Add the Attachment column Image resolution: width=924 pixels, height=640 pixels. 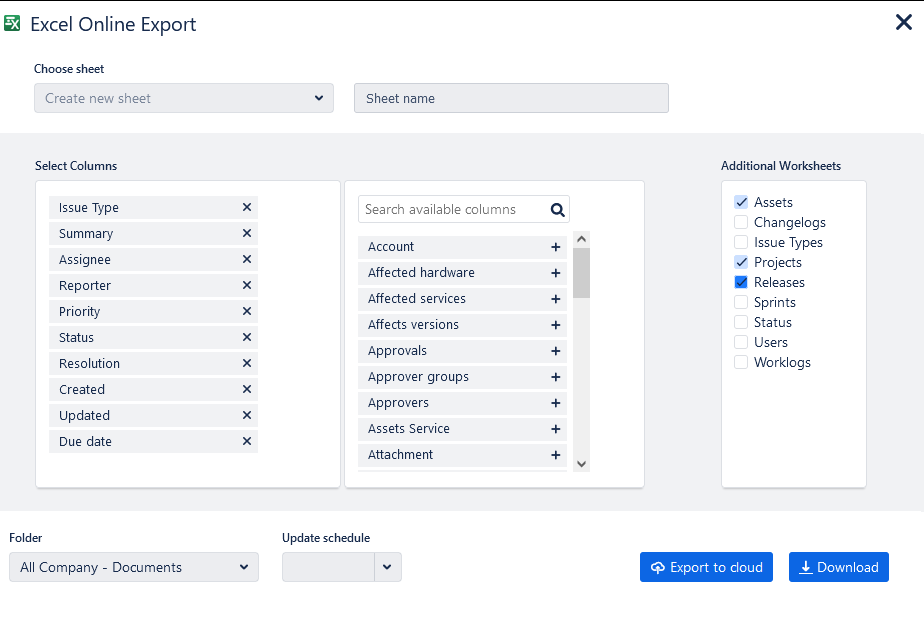555,455
